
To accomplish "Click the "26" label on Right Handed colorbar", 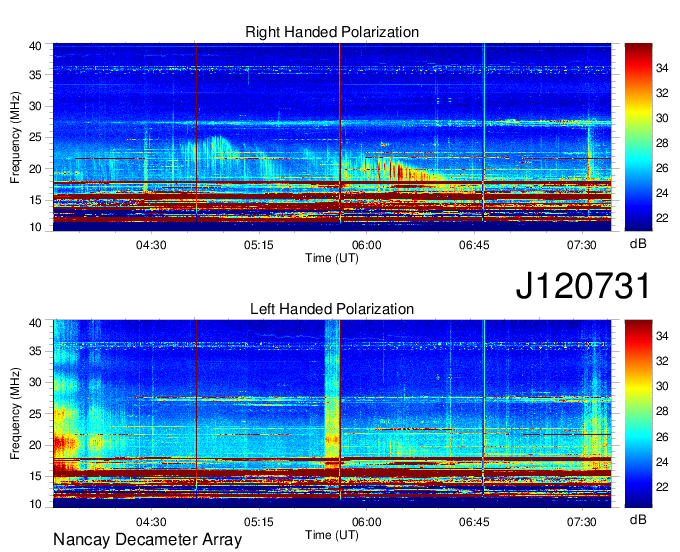I will (662, 168).
